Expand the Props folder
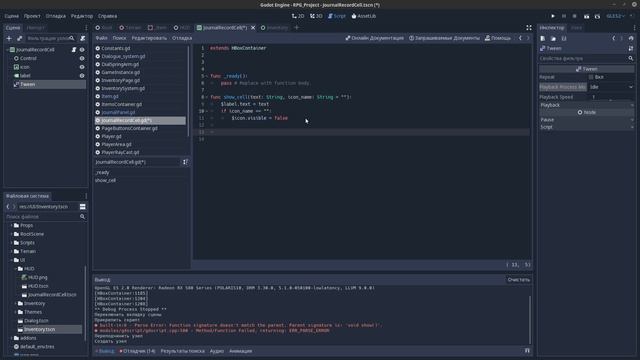640x360 pixels. tap(11, 225)
